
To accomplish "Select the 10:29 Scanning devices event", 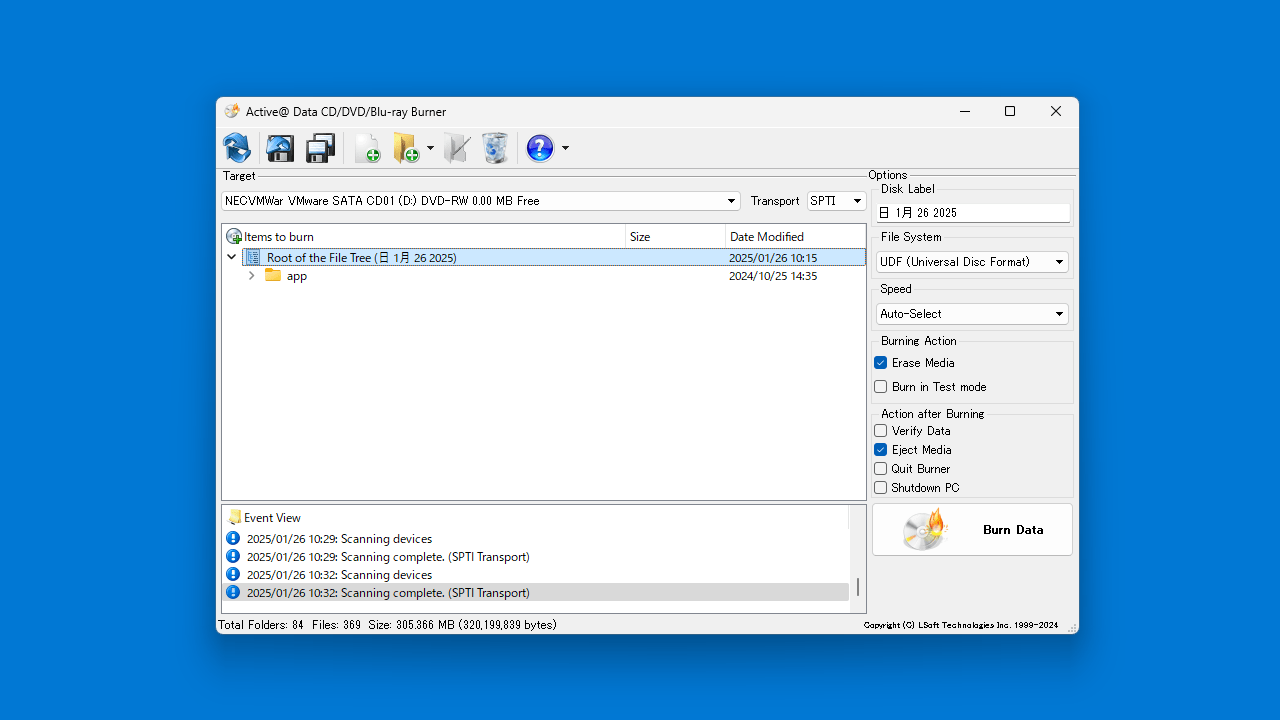I will 535,539.
